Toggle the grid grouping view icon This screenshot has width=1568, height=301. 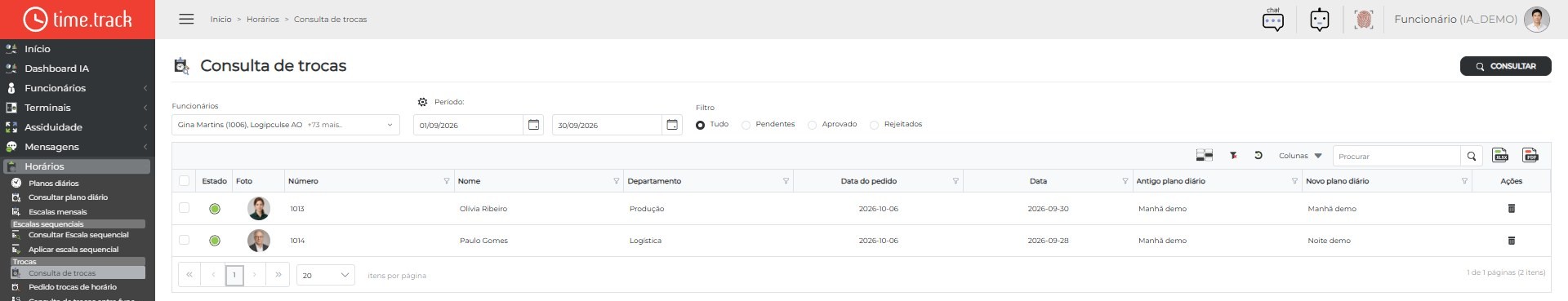point(1204,155)
